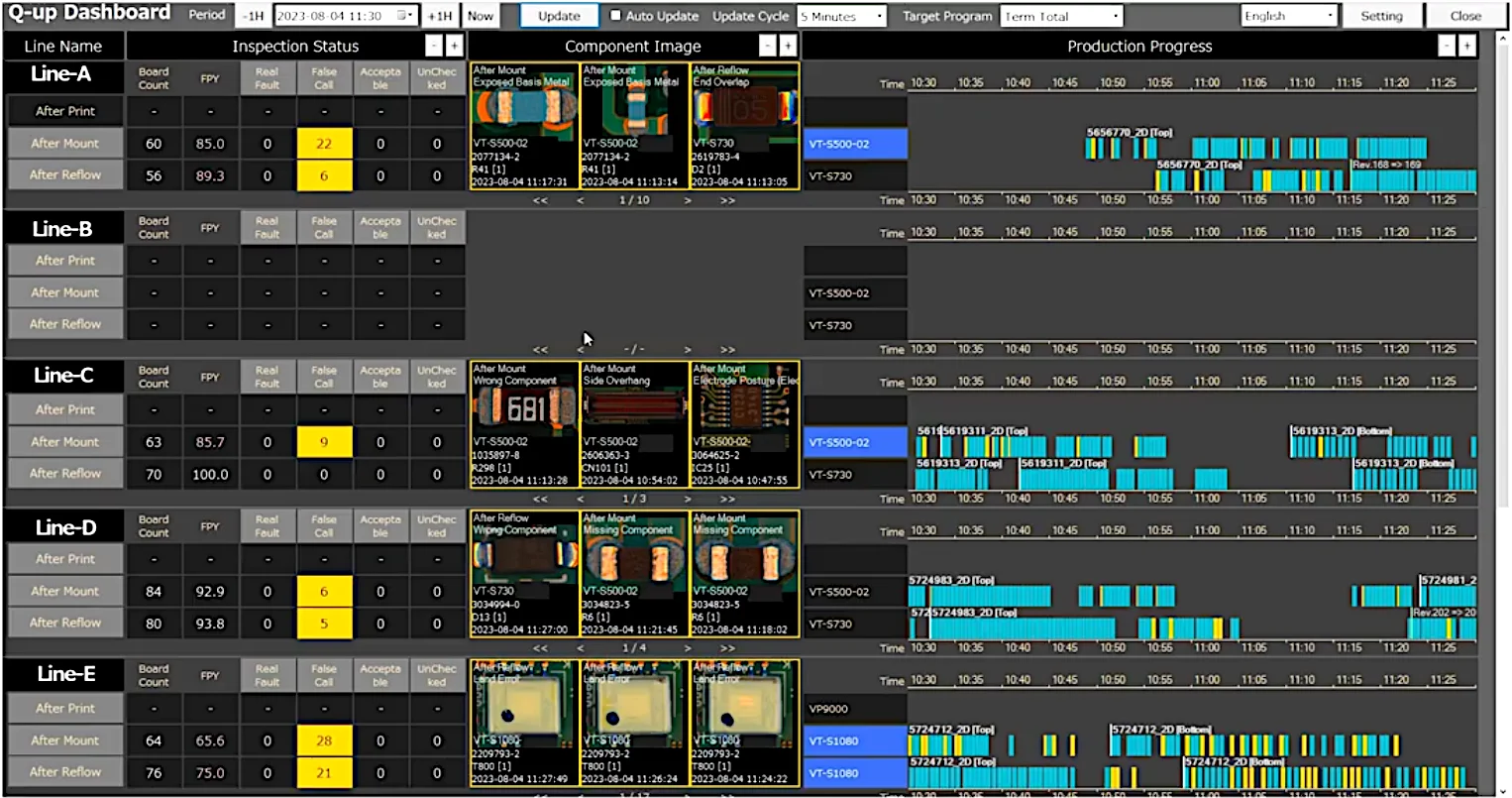The image size is (1512, 798).
Task: Open the period date-time picker
Action: (x=404, y=16)
